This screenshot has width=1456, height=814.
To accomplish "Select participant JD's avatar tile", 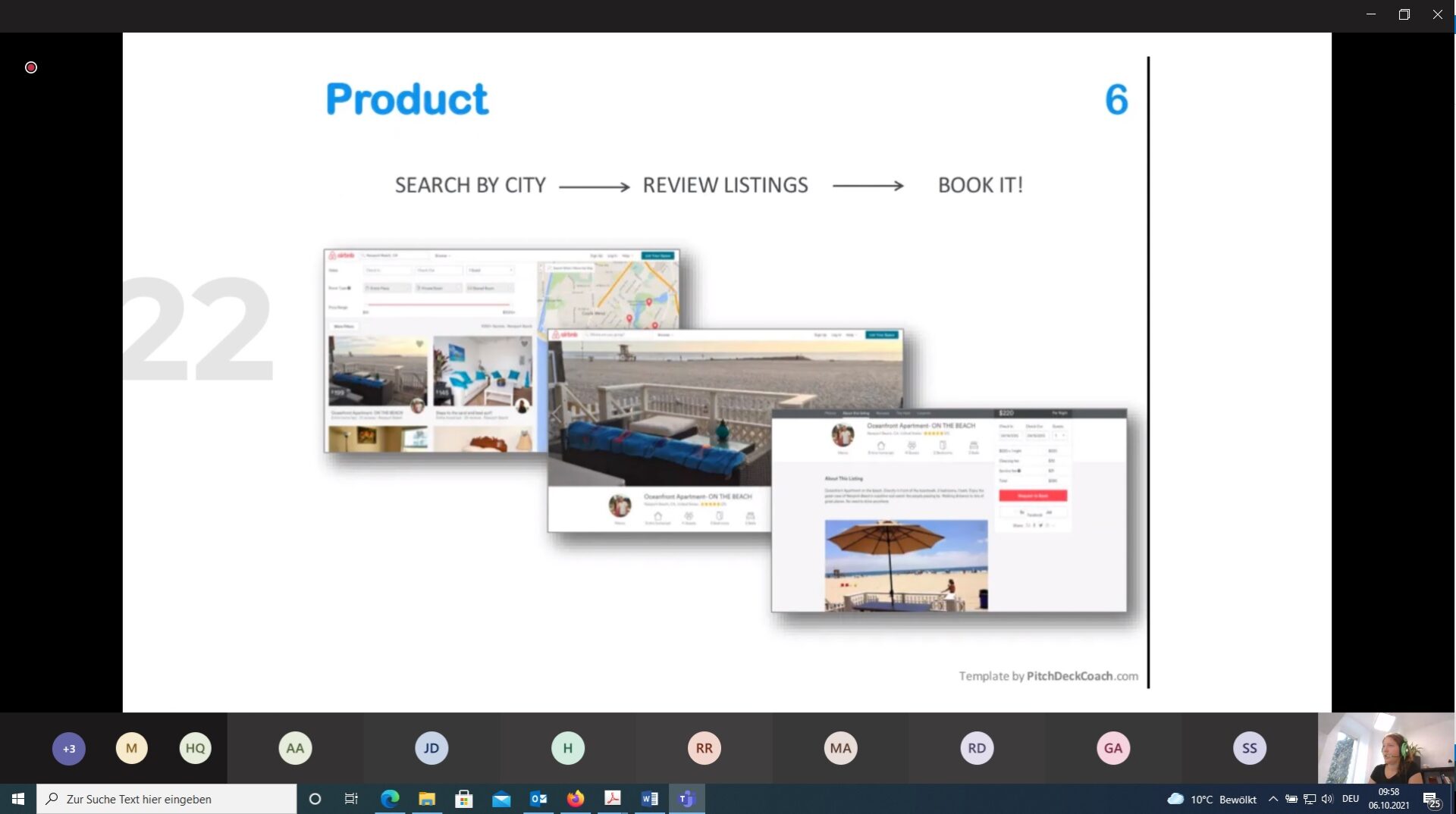I will [431, 749].
